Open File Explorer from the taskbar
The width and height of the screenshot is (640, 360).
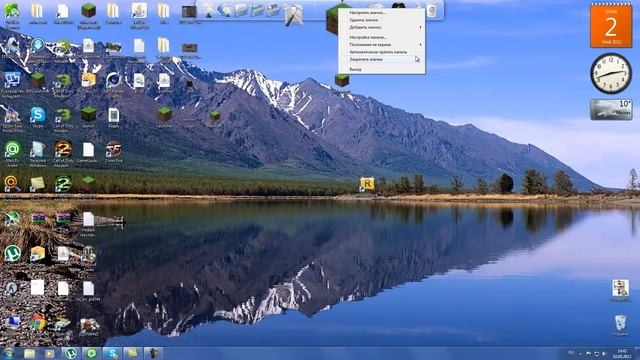(x=29, y=353)
